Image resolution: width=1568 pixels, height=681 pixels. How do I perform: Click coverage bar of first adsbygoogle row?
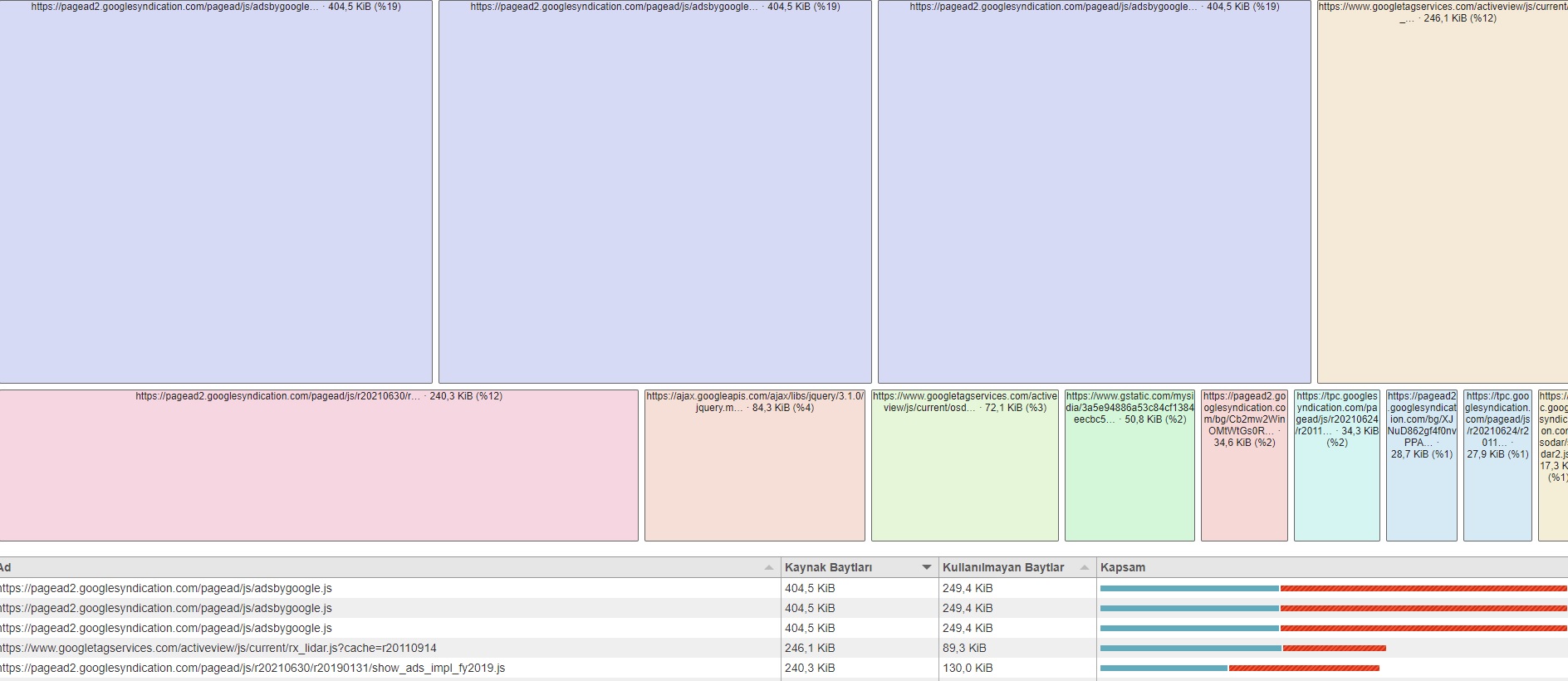coord(1334,588)
